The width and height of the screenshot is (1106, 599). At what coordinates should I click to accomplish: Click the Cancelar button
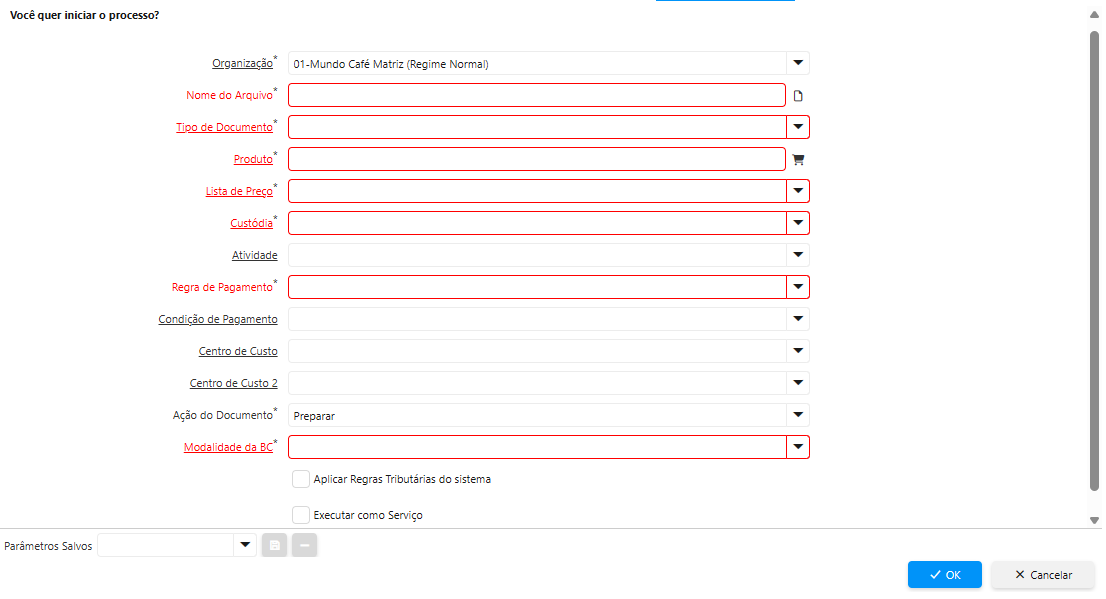tap(1043, 575)
